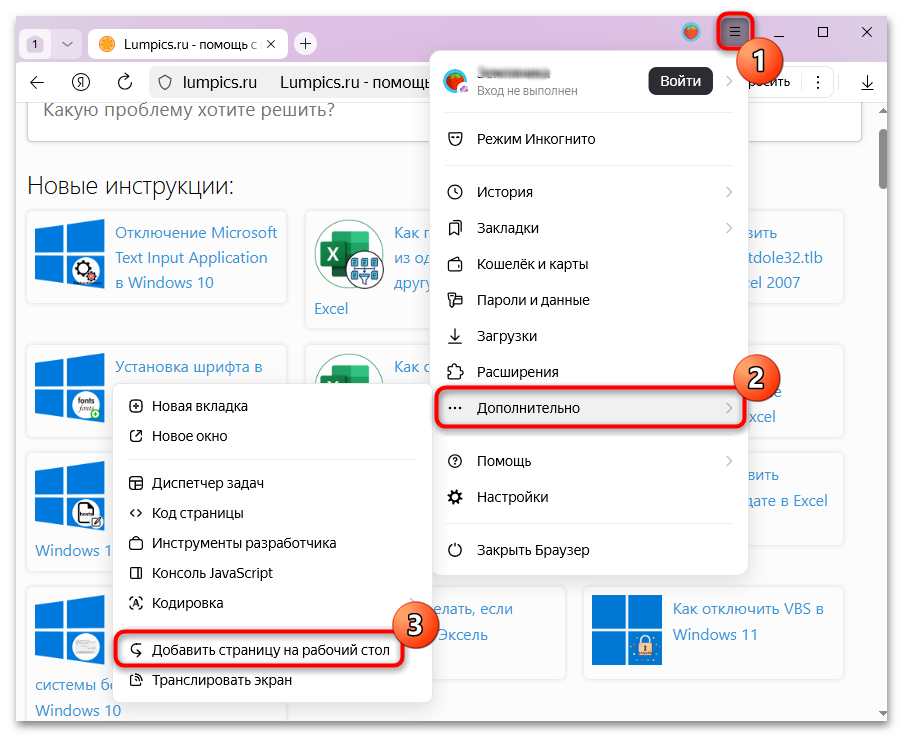The height and width of the screenshot is (737, 903).
Task: Expand the История submenu chevron
Action: (731, 191)
